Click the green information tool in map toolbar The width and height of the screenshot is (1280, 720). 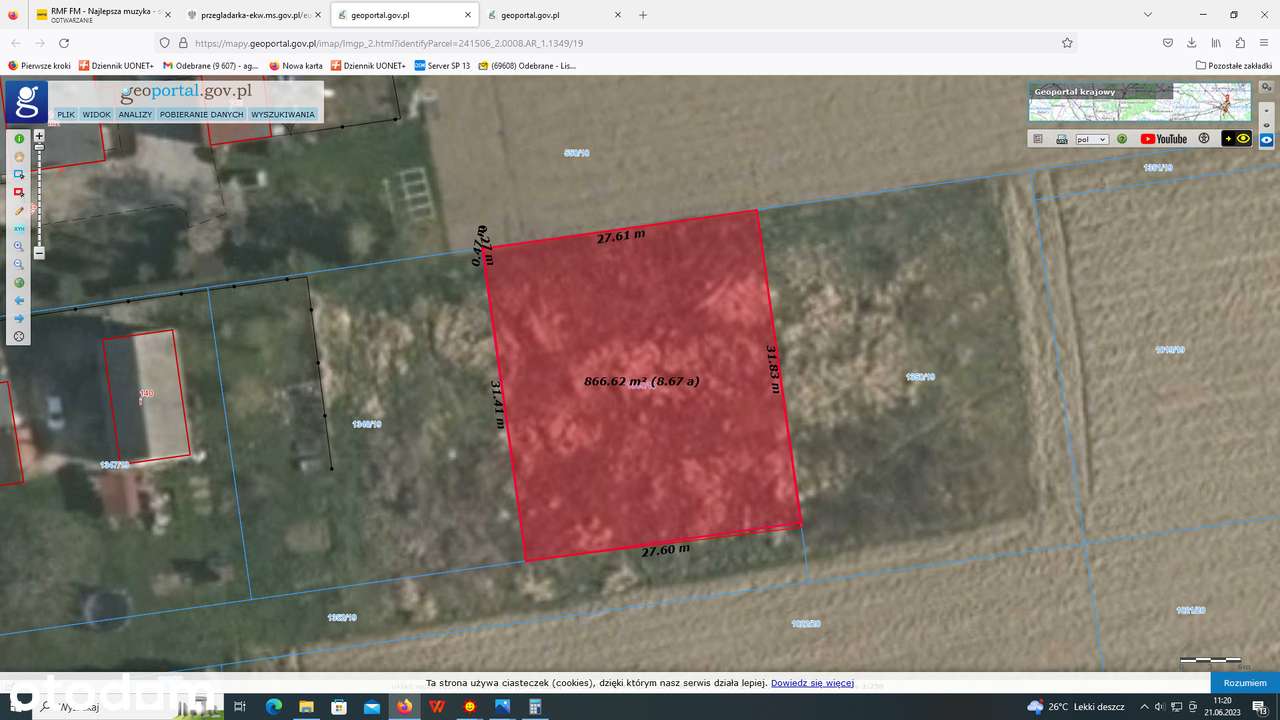tap(19, 139)
